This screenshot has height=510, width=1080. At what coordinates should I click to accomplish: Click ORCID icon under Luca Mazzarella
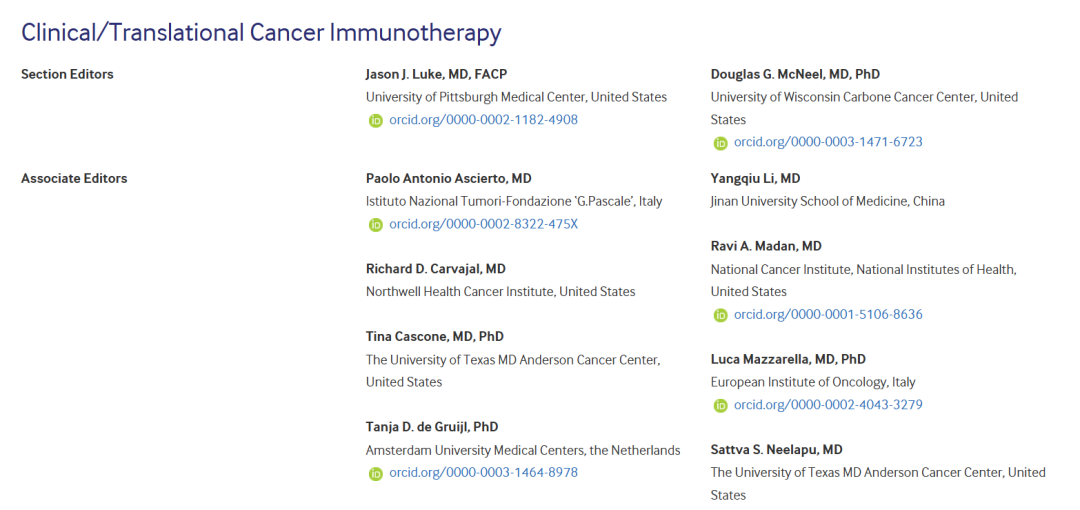coord(720,406)
